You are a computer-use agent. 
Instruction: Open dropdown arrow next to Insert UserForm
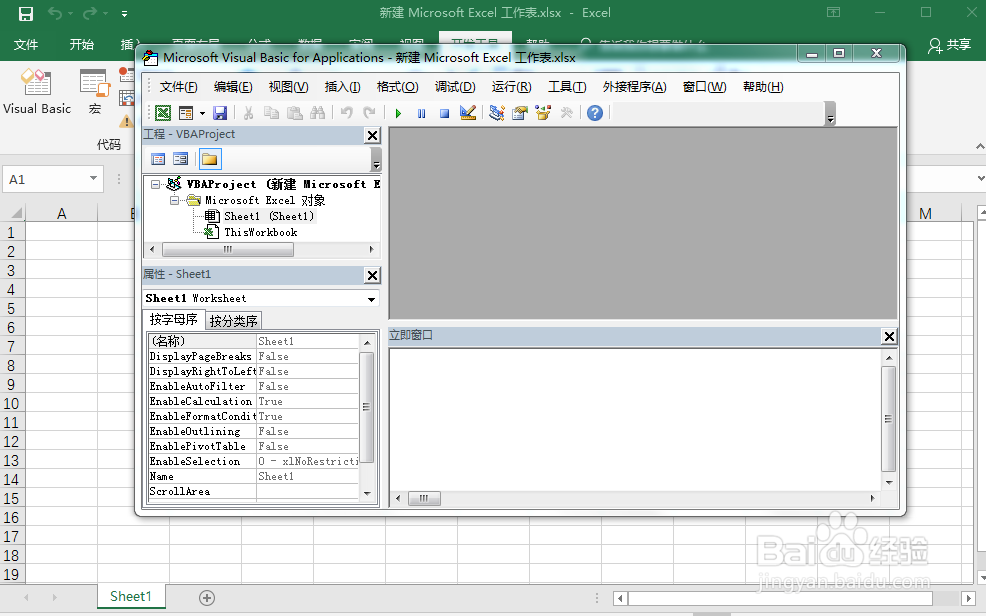point(202,114)
